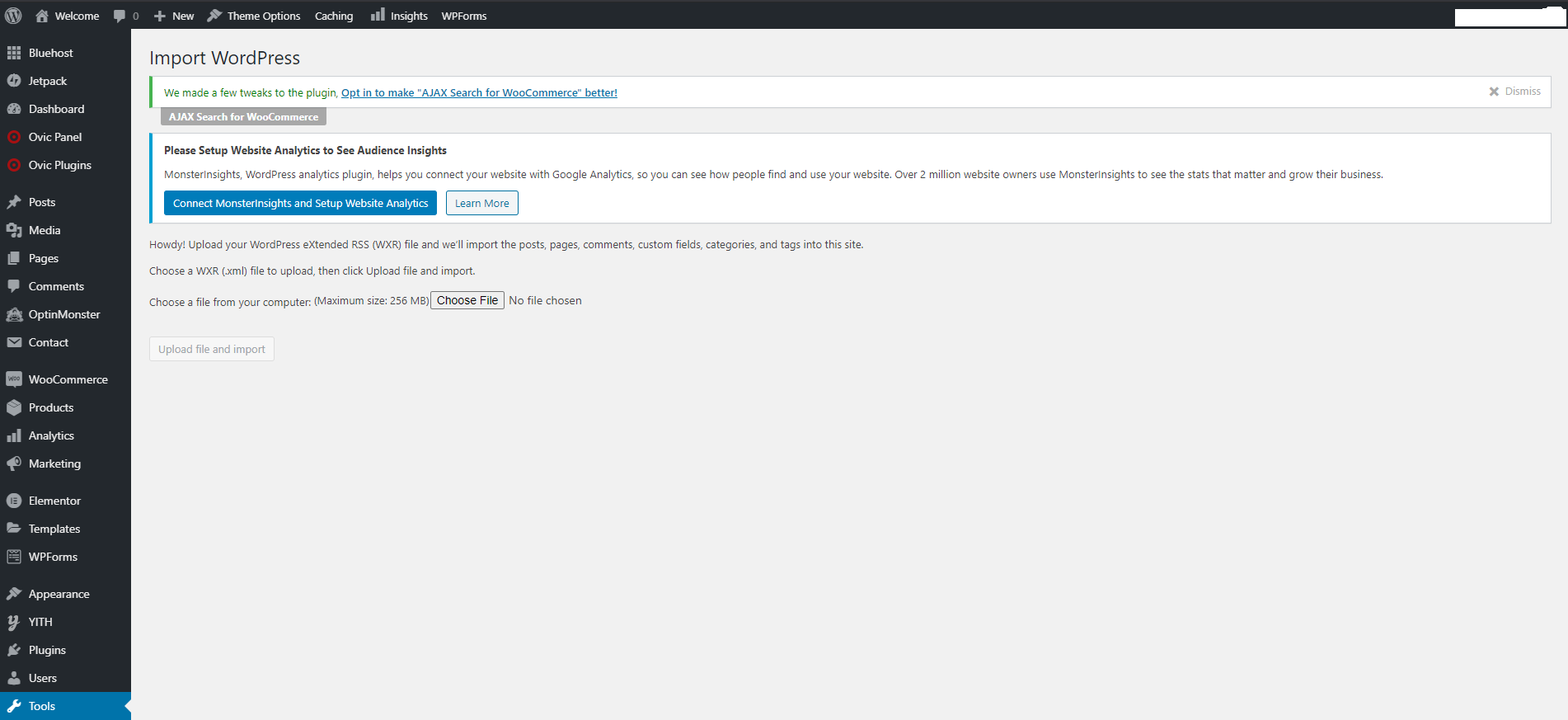
Task: Click the Contact envelope icon
Action: coord(14,342)
